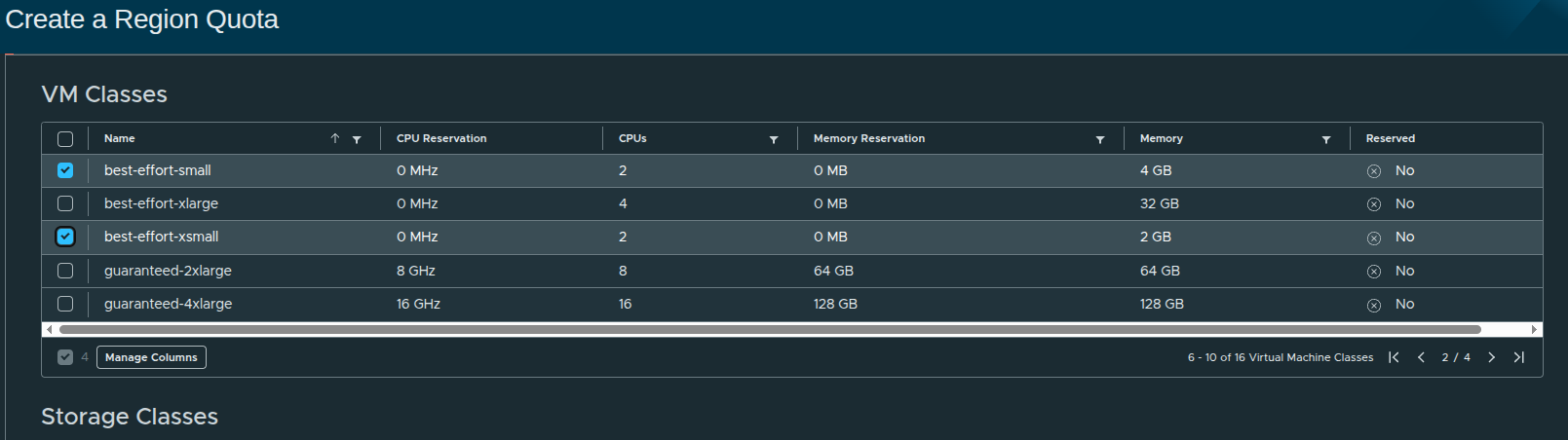Viewport: 1568px width, 440px height.
Task: Open the Name column filter
Action: (x=357, y=139)
